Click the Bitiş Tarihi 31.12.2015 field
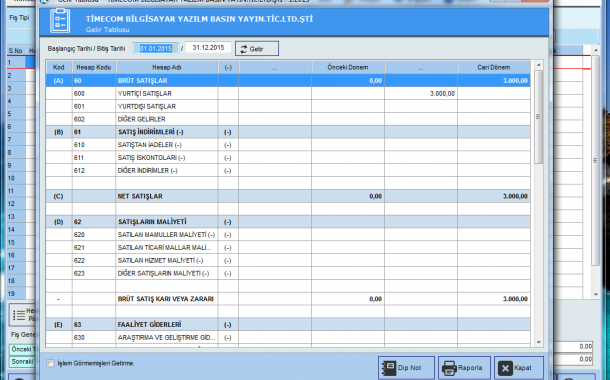The width and height of the screenshot is (610, 380). coord(208,47)
